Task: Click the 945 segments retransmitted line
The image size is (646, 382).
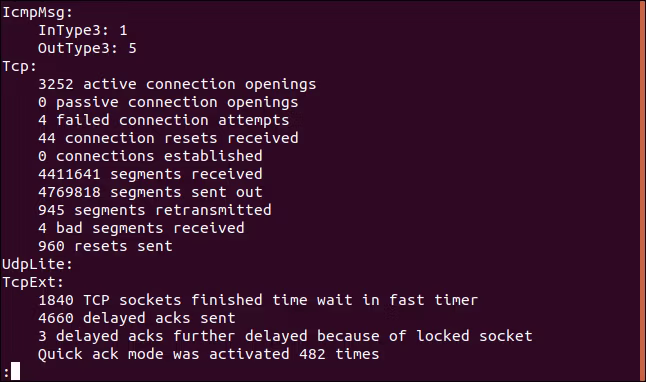Action: [x=154, y=210]
